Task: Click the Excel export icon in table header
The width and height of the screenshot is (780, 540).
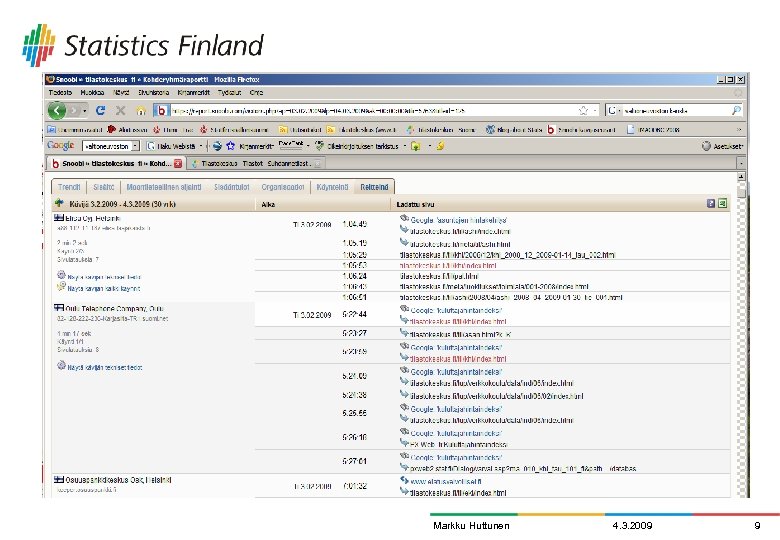Action: pyautogui.click(x=722, y=203)
